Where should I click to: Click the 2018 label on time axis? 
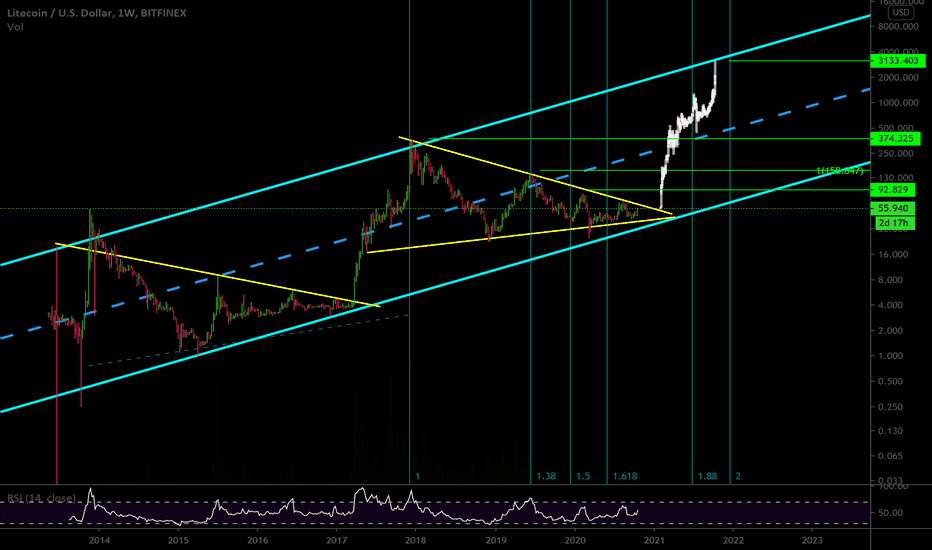pyautogui.click(x=415, y=540)
